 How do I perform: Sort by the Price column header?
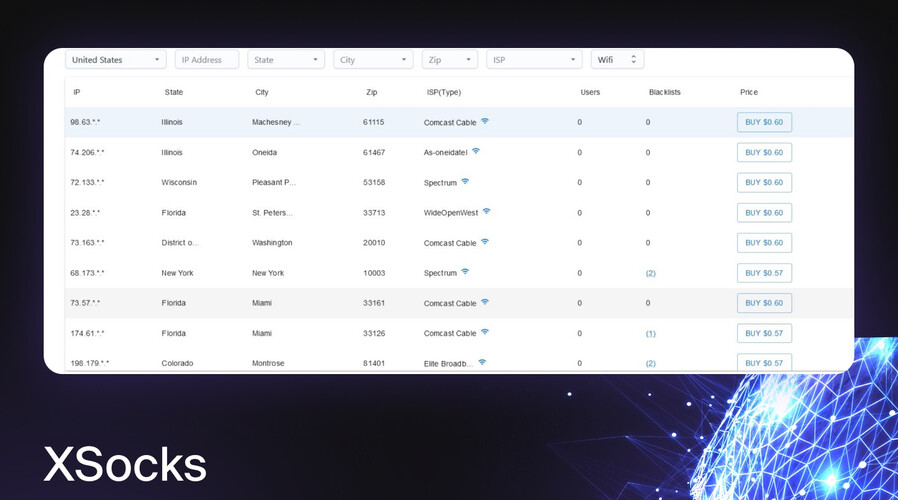click(x=749, y=92)
